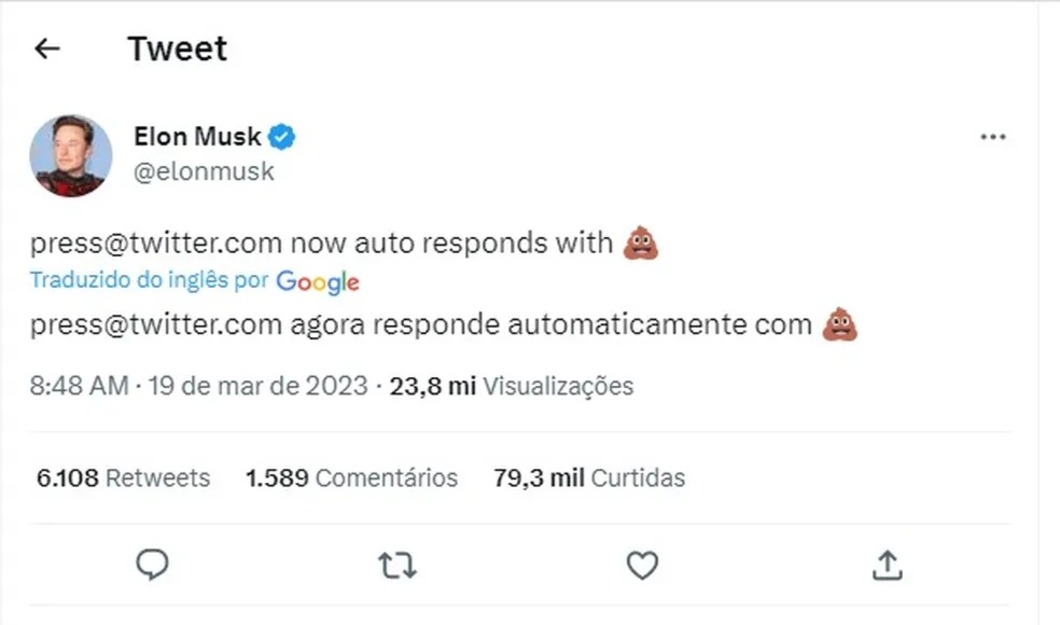Show the 79,3 mil Curtidas list
The width and height of the screenshot is (1060, 625).
pos(588,478)
